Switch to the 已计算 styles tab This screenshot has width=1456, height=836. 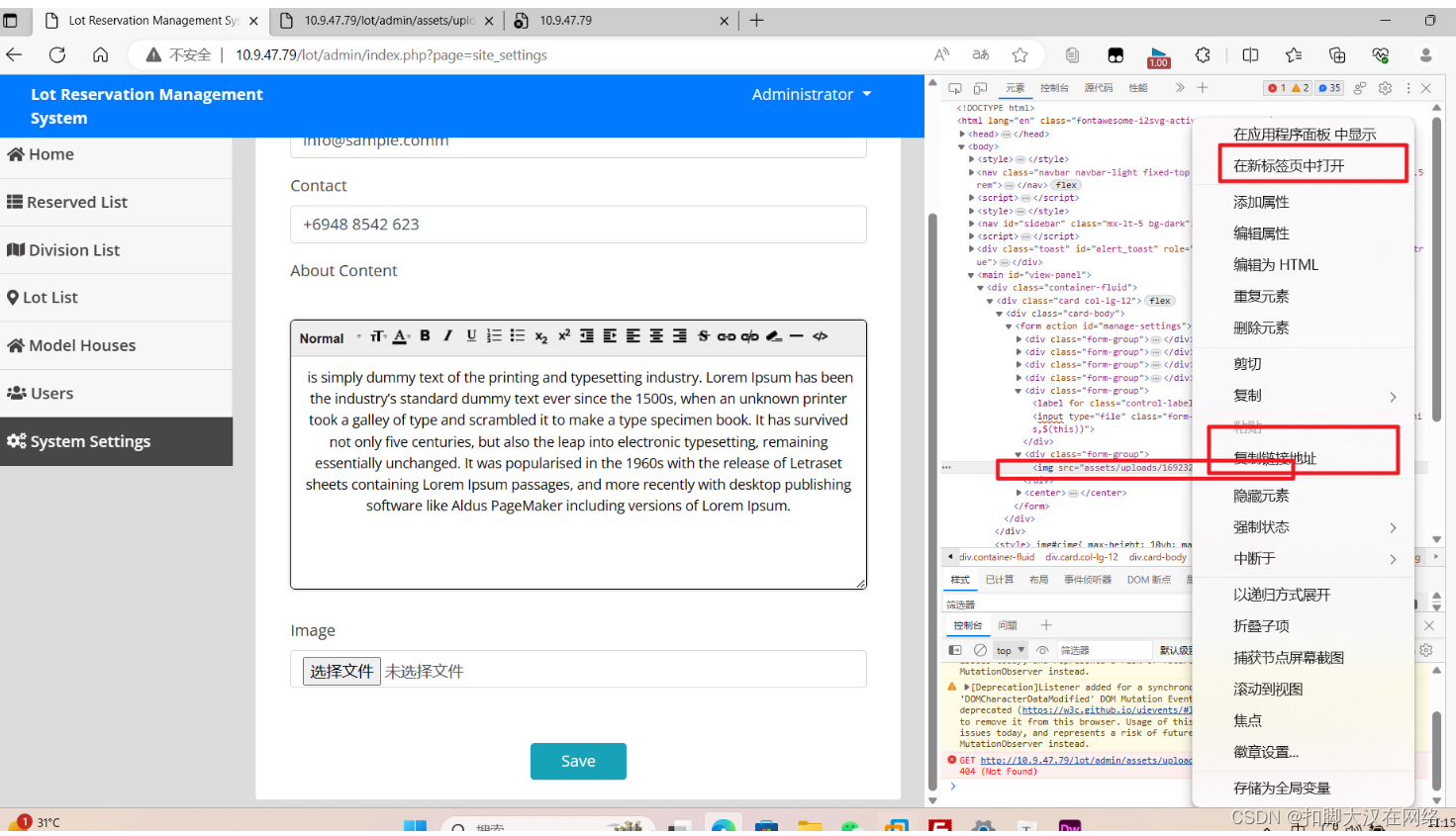[x=999, y=580]
